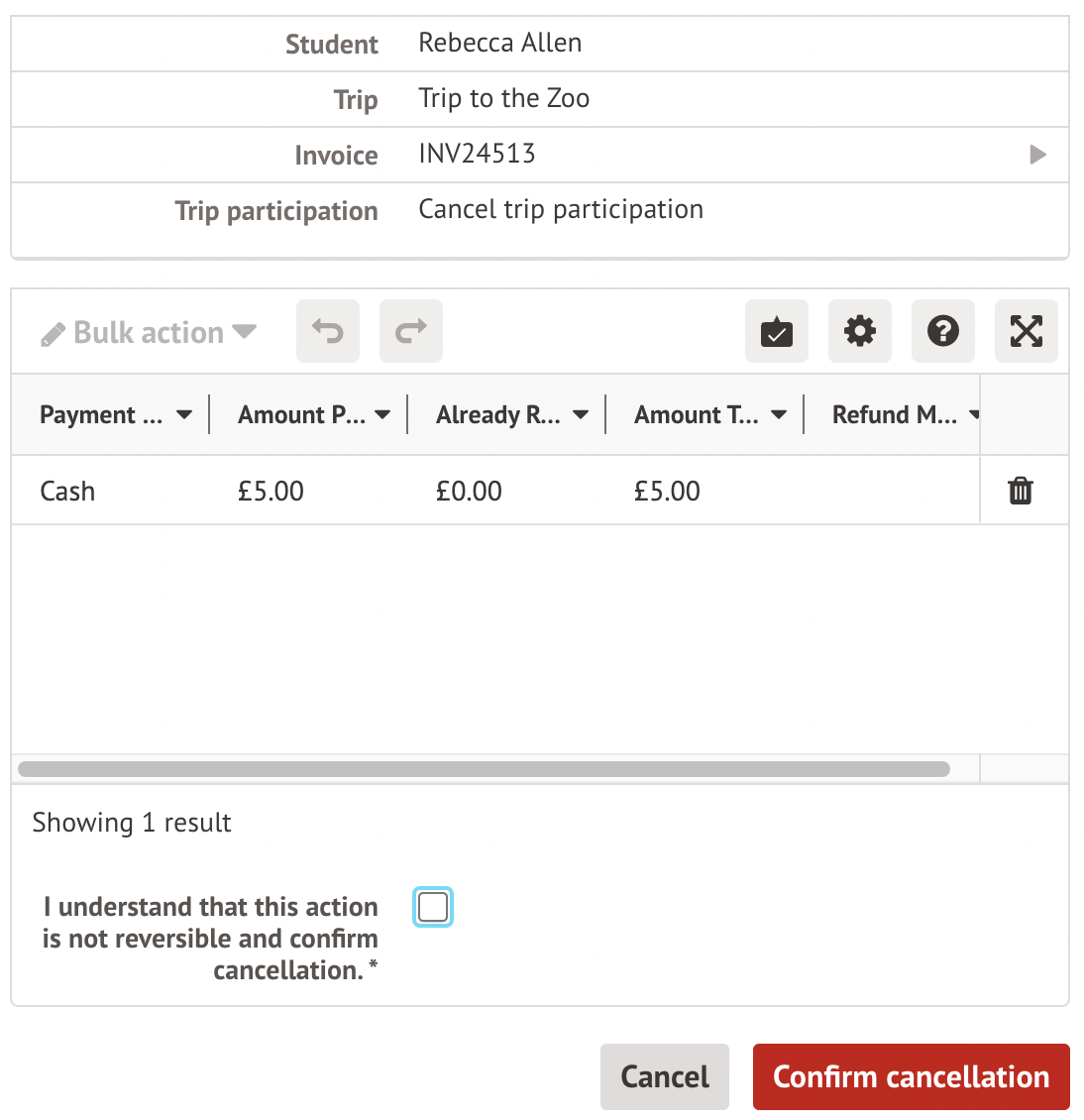Click the pencil Bulk action icon
This screenshot has height=1120, width=1084.
54,334
